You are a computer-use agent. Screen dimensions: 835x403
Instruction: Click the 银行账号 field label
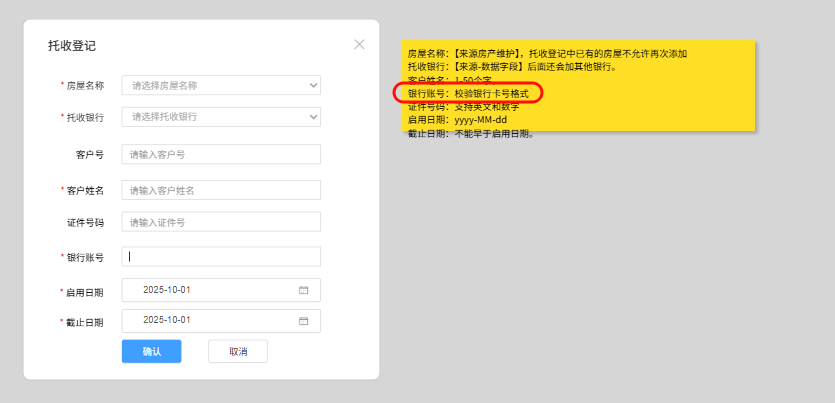click(85, 258)
